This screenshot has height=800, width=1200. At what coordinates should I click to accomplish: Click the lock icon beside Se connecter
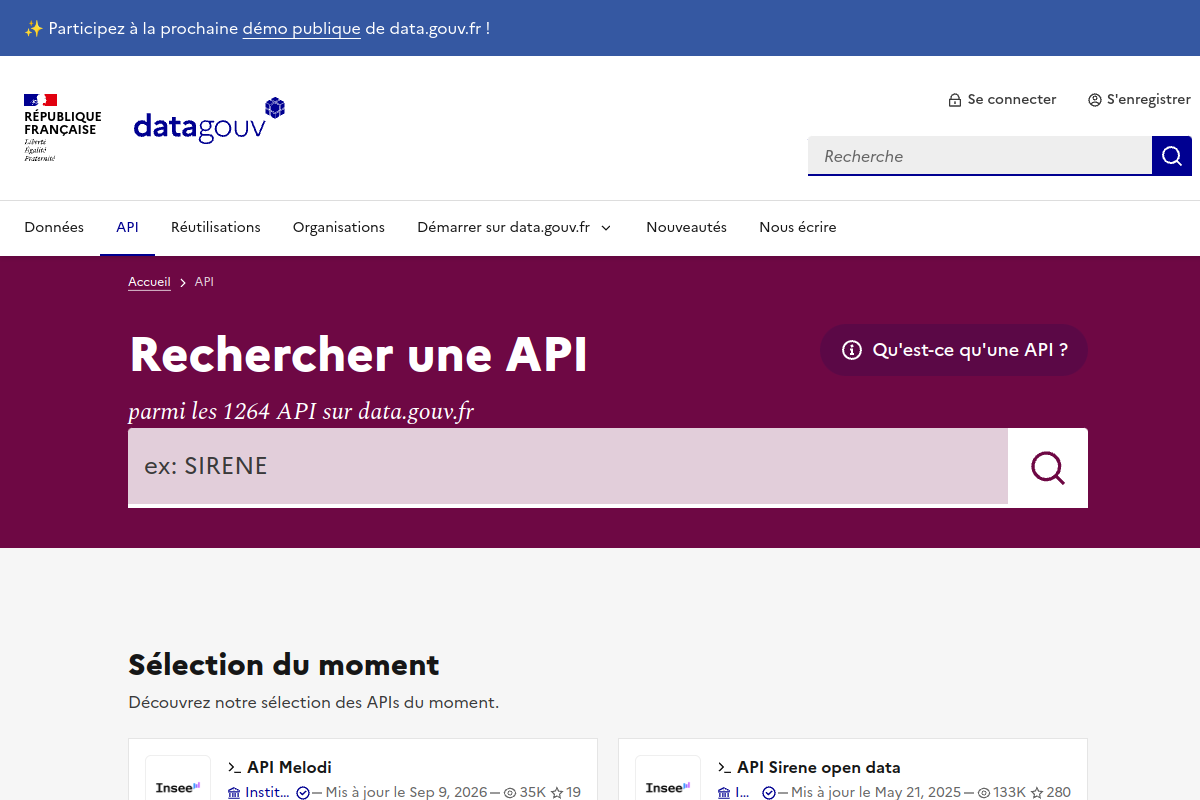click(x=955, y=100)
